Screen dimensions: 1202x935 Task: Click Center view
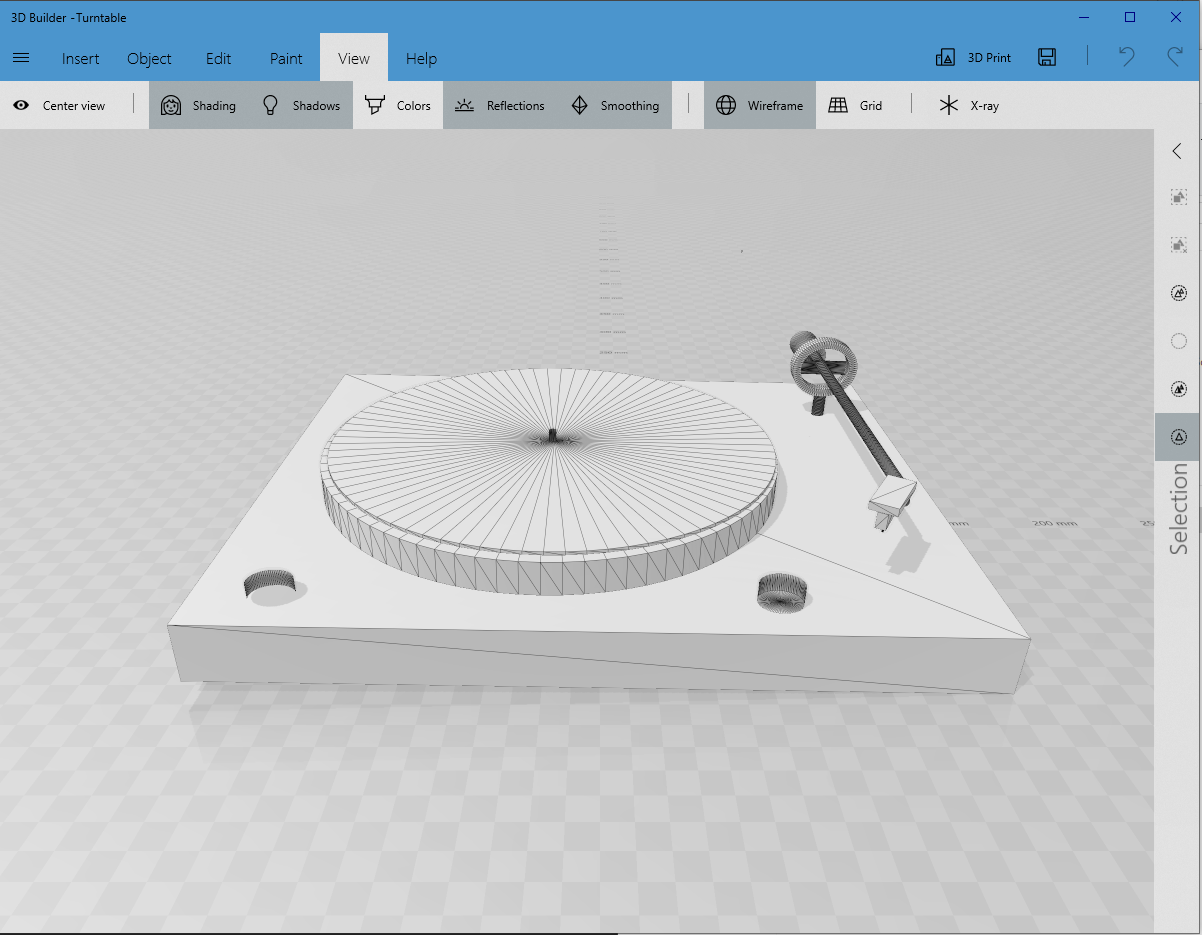[x=59, y=105]
